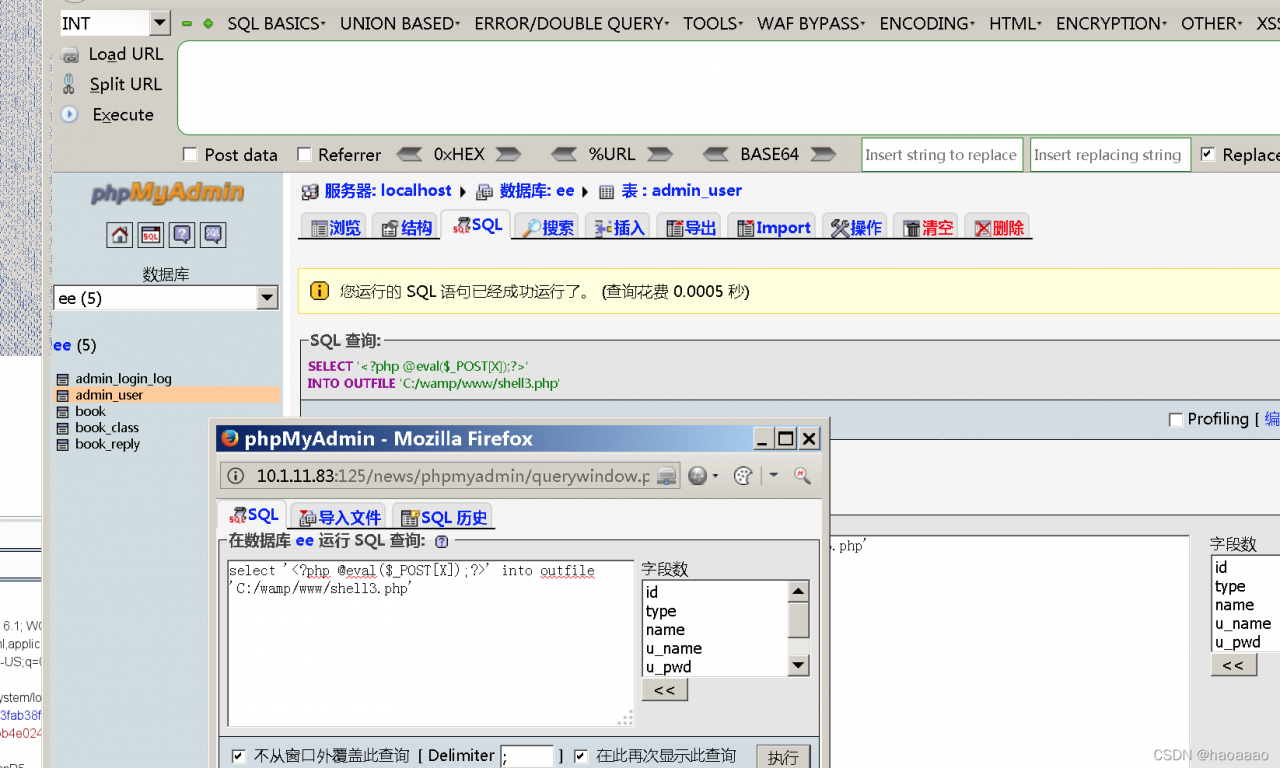Toggle the Replace checkbox in HackBar
This screenshot has width=1280, height=768.
[x=1207, y=154]
